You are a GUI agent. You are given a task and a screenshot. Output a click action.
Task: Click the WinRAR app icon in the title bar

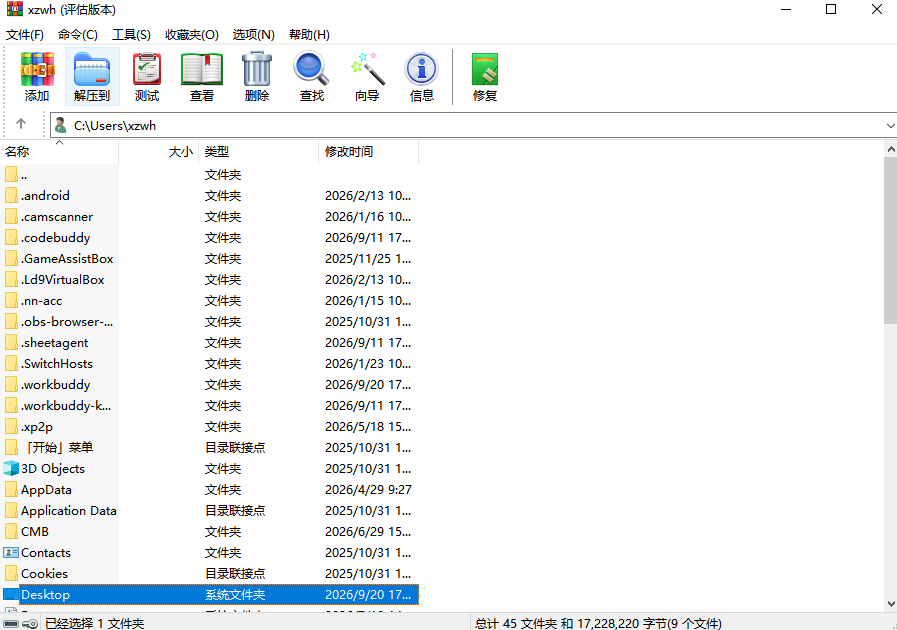click(x=14, y=9)
